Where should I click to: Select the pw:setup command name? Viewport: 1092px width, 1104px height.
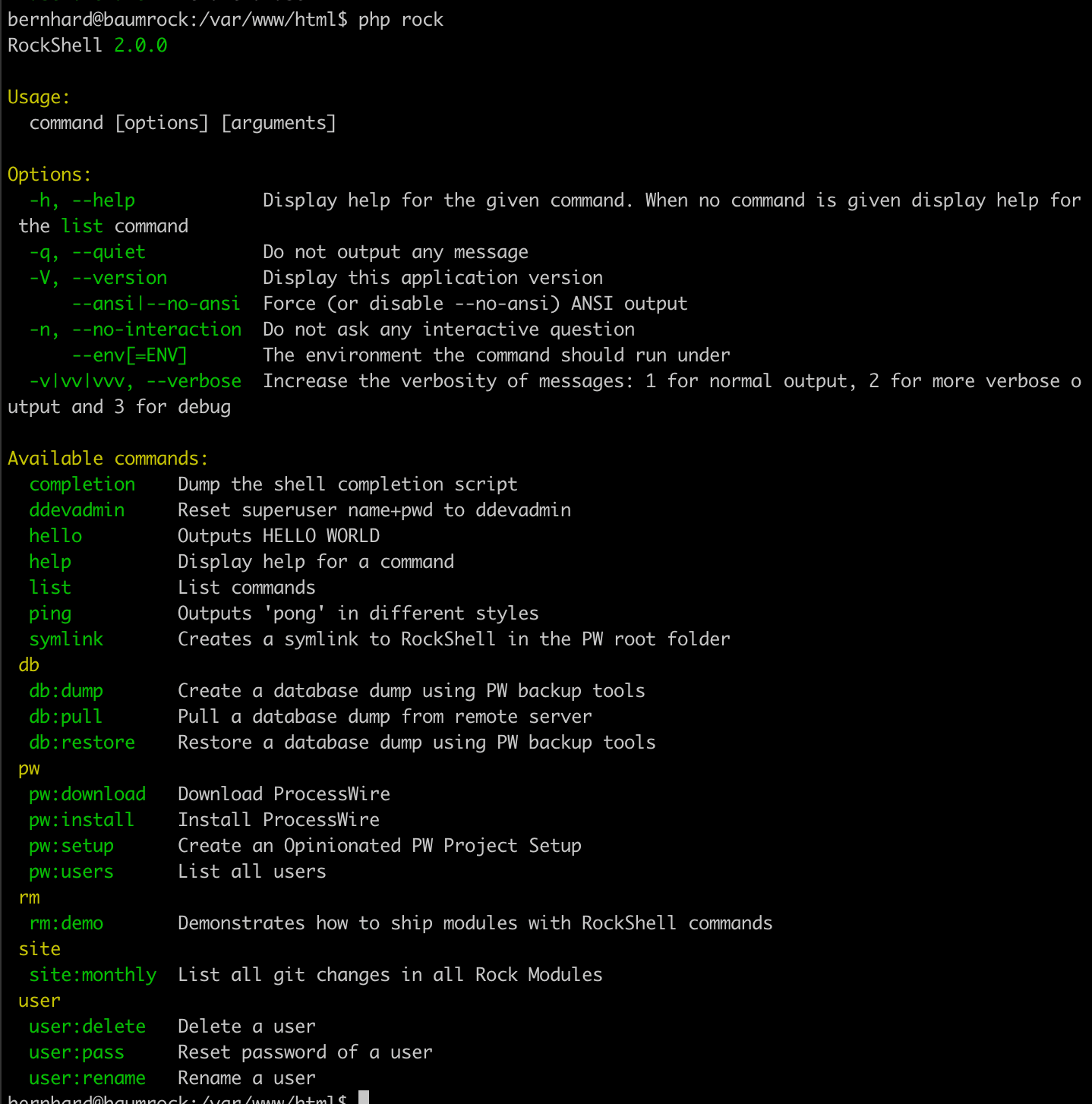71,845
